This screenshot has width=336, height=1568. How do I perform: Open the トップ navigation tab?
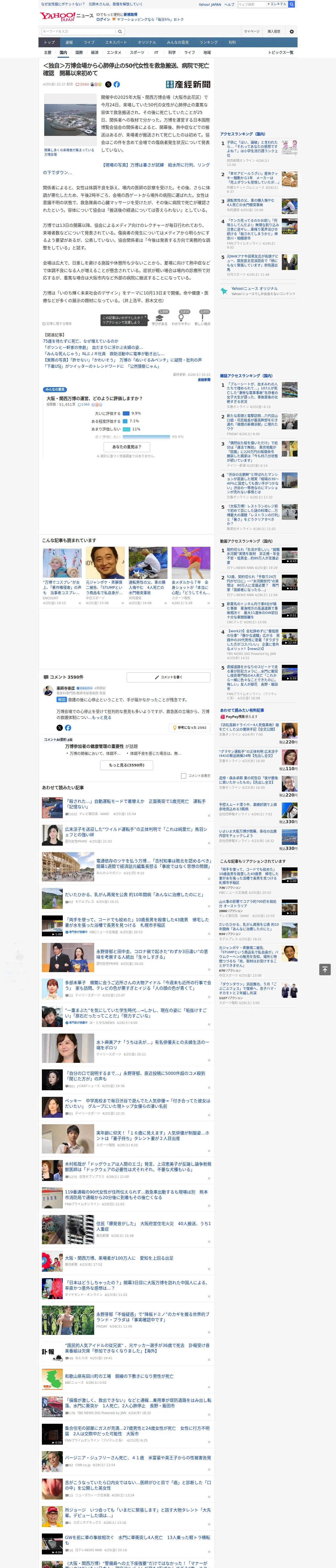tap(49, 43)
